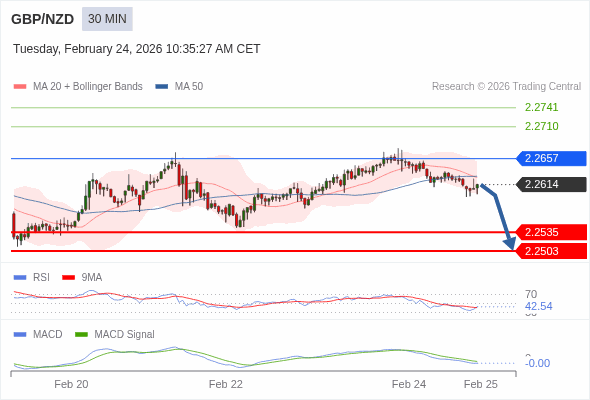This screenshot has width=590, height=400.
Task: Click the RSI legend label
Action: [41, 278]
